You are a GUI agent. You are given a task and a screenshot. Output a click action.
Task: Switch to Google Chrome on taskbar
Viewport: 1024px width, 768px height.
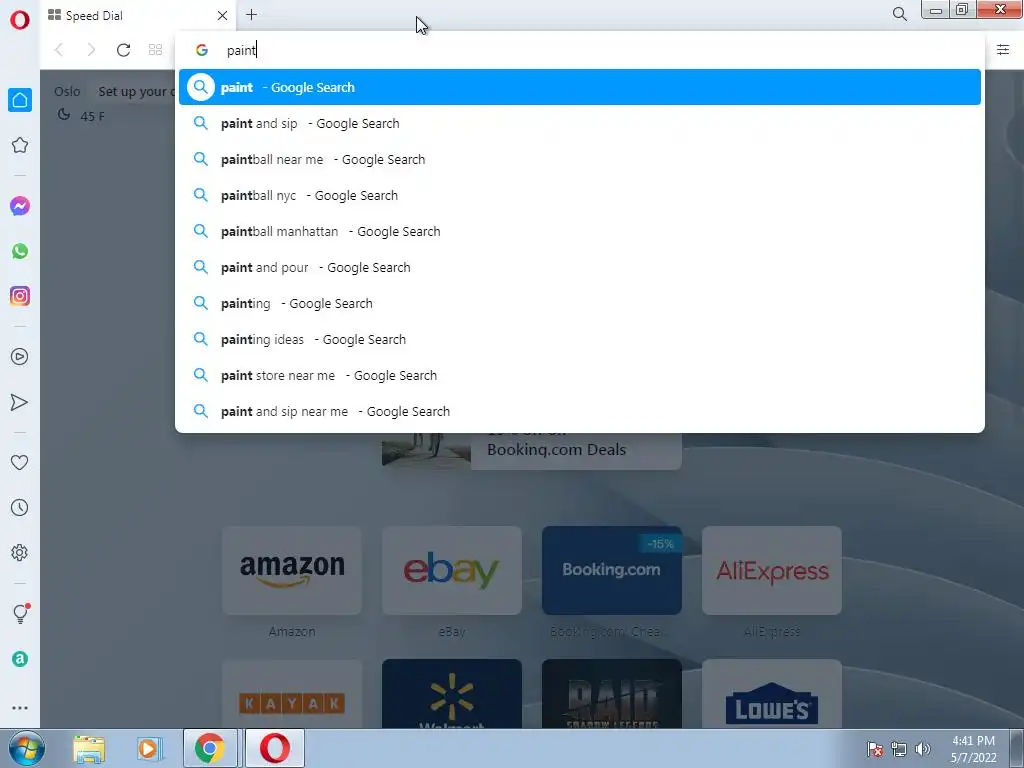(210, 748)
